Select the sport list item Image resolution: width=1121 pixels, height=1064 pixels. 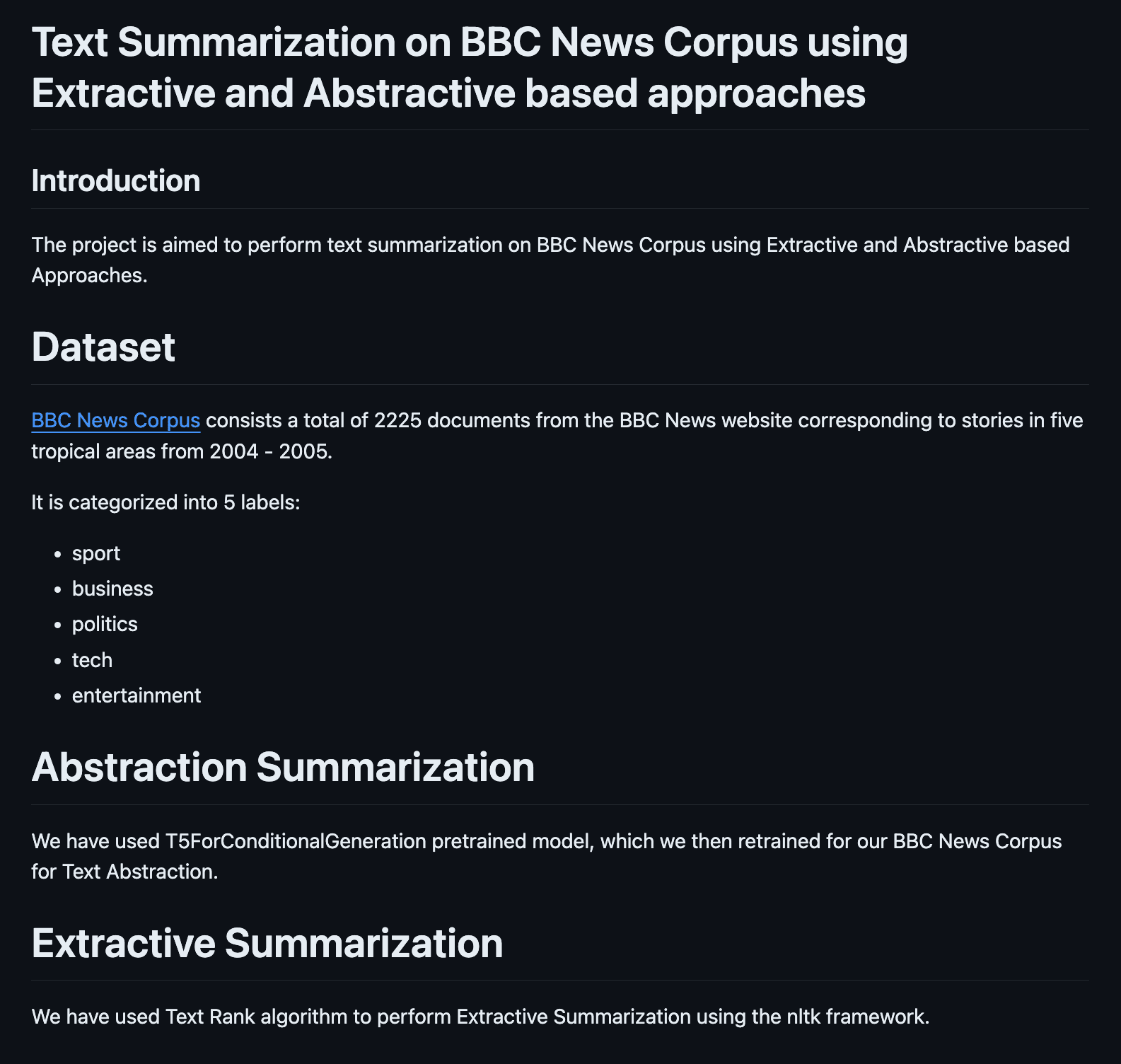point(96,553)
